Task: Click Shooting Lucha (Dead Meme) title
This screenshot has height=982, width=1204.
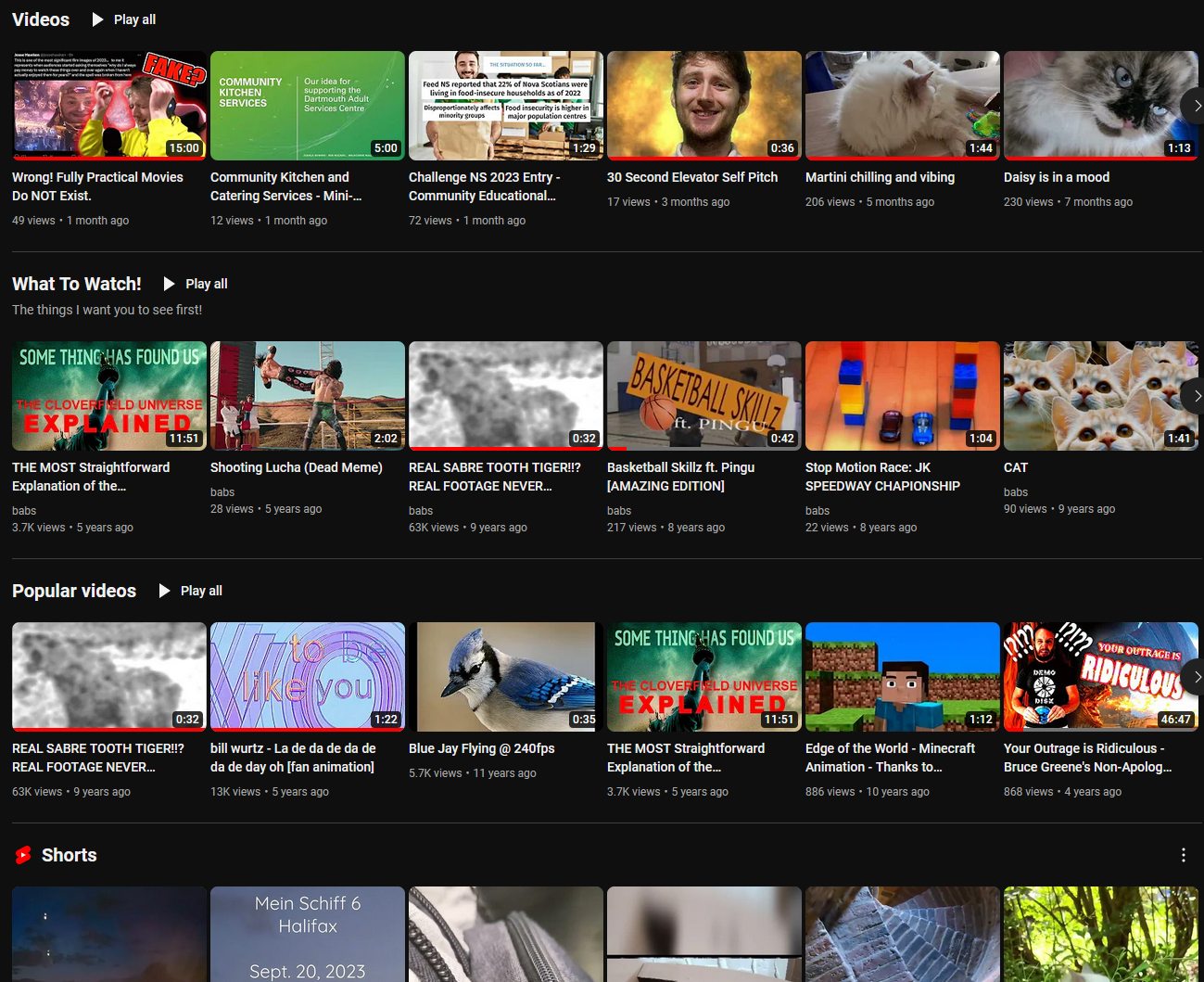Action: (x=297, y=467)
